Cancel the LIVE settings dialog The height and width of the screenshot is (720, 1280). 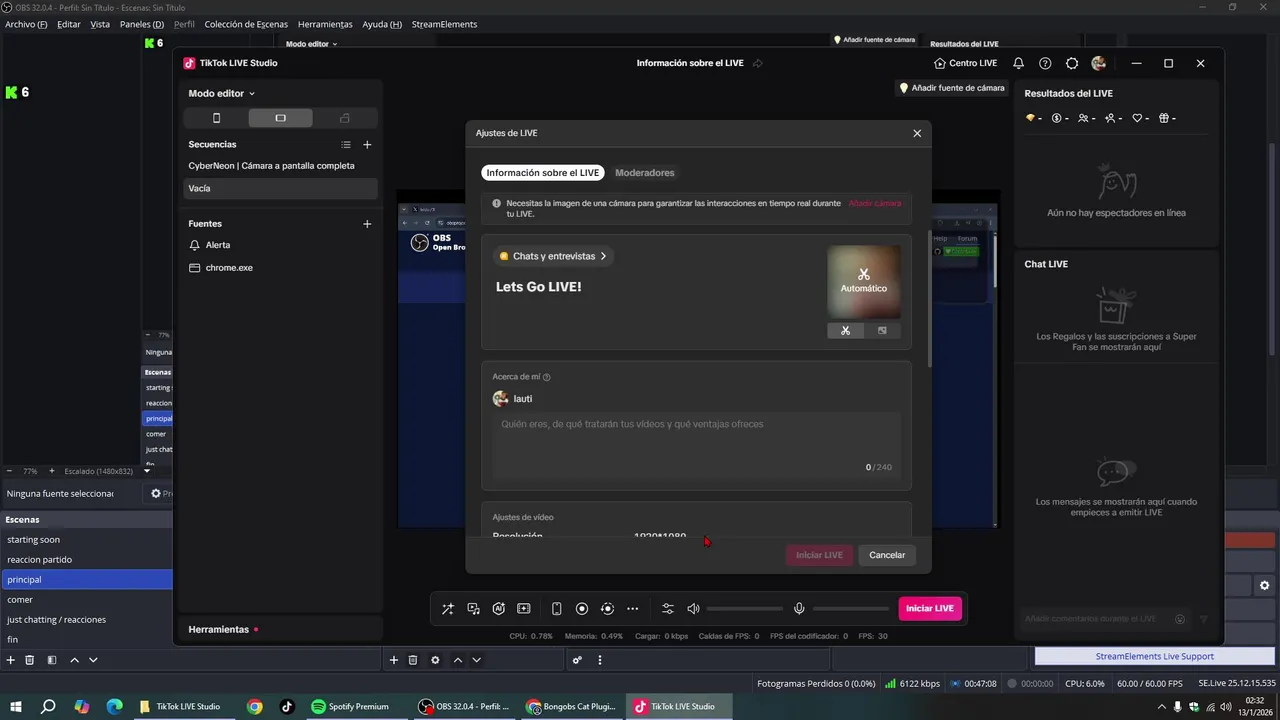pos(887,555)
